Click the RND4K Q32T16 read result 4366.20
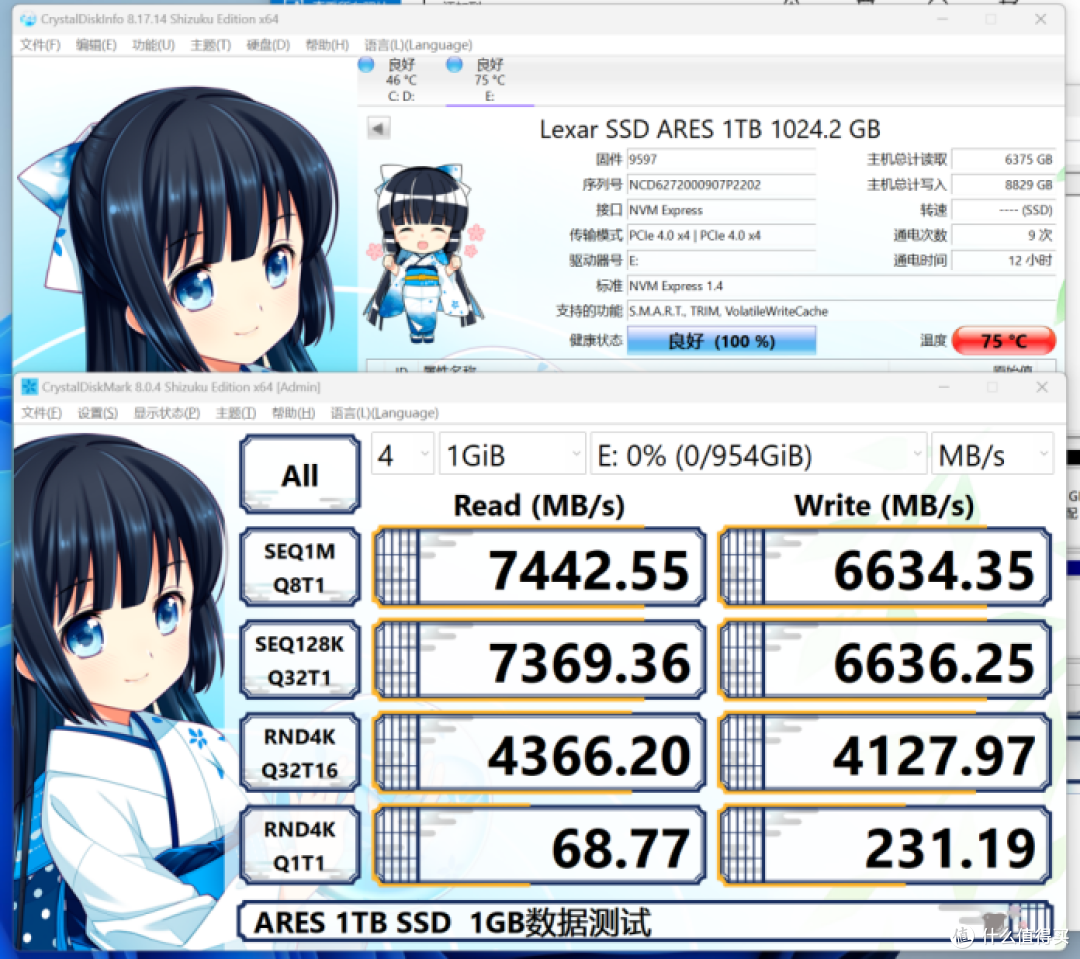The height and width of the screenshot is (959, 1080). click(539, 753)
